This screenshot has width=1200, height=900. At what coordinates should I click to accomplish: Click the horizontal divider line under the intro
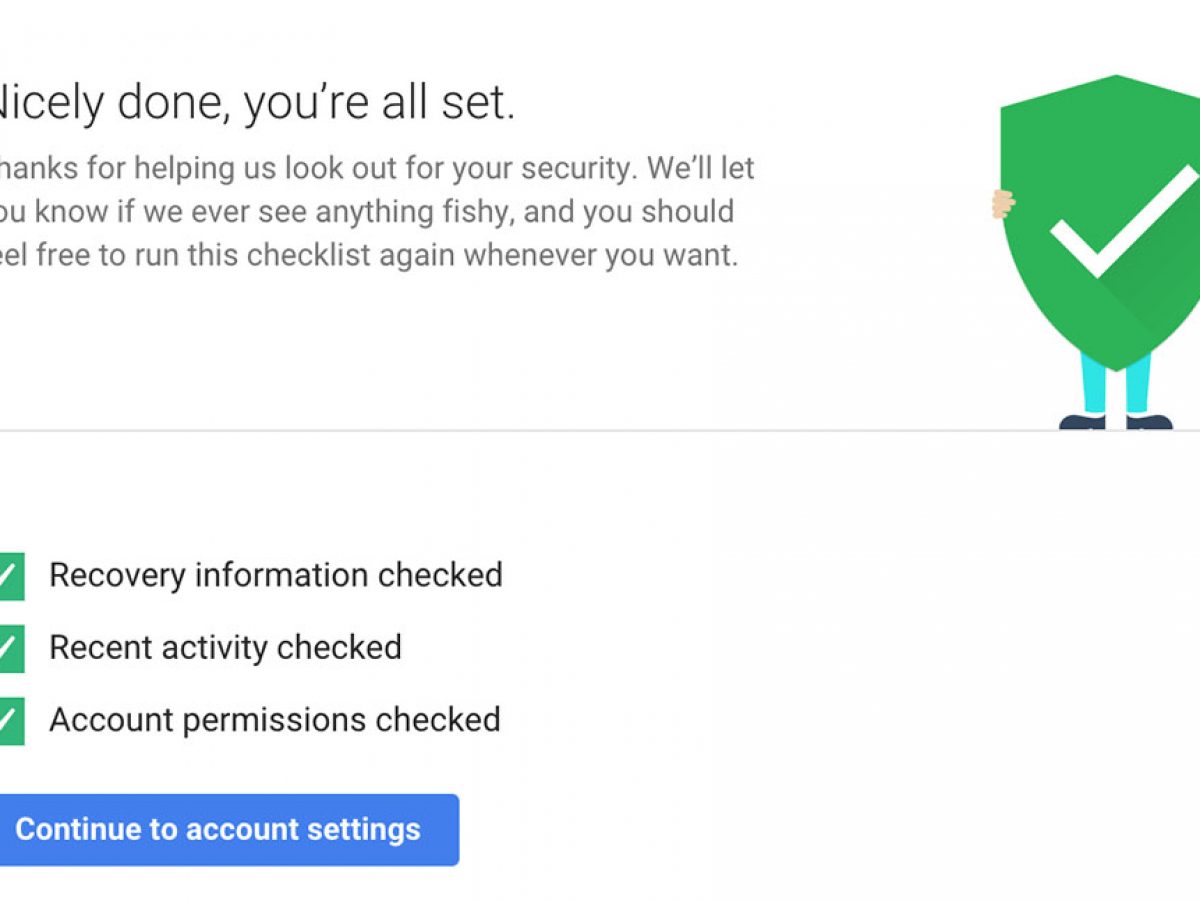(500, 431)
